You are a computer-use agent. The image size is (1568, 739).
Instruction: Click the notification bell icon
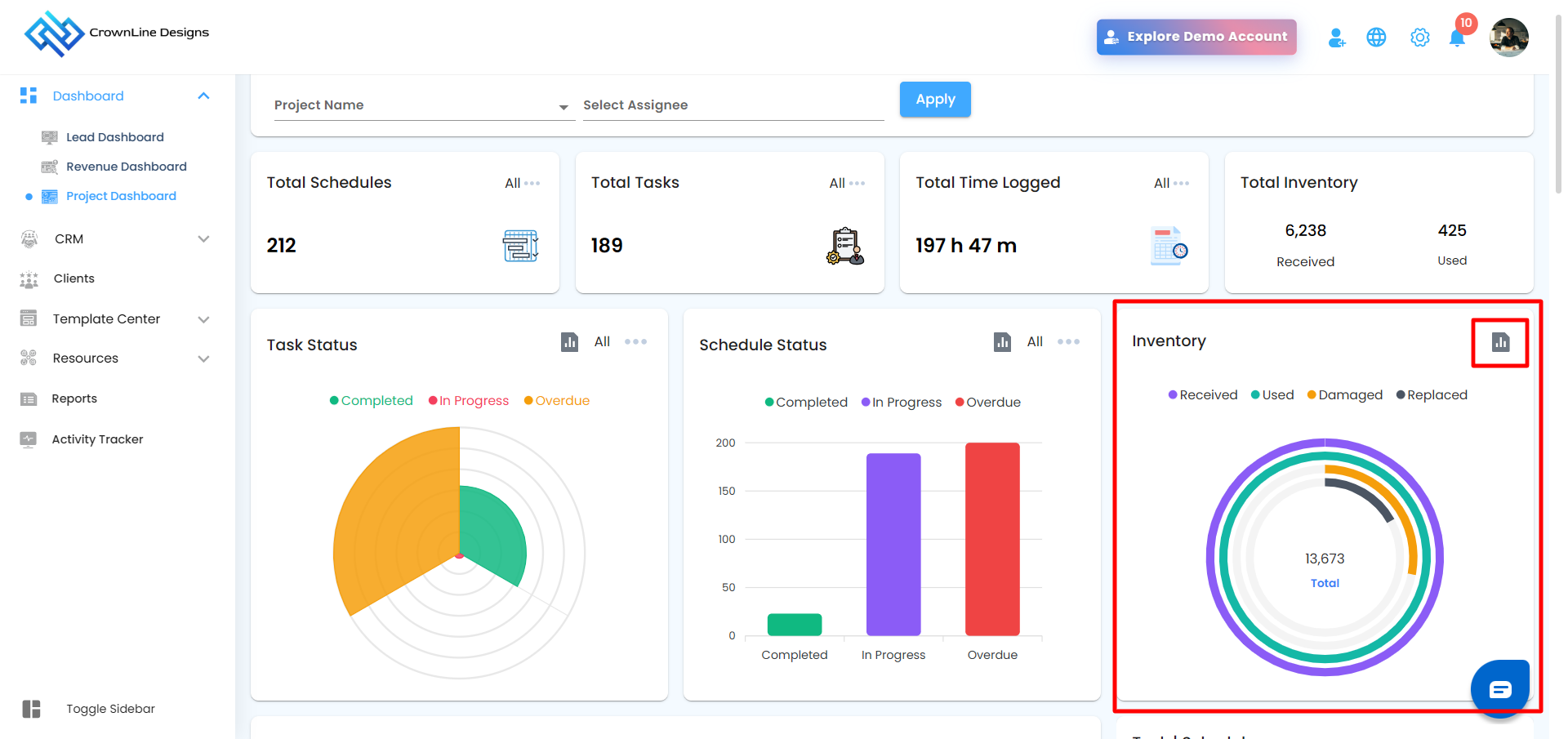[1456, 38]
